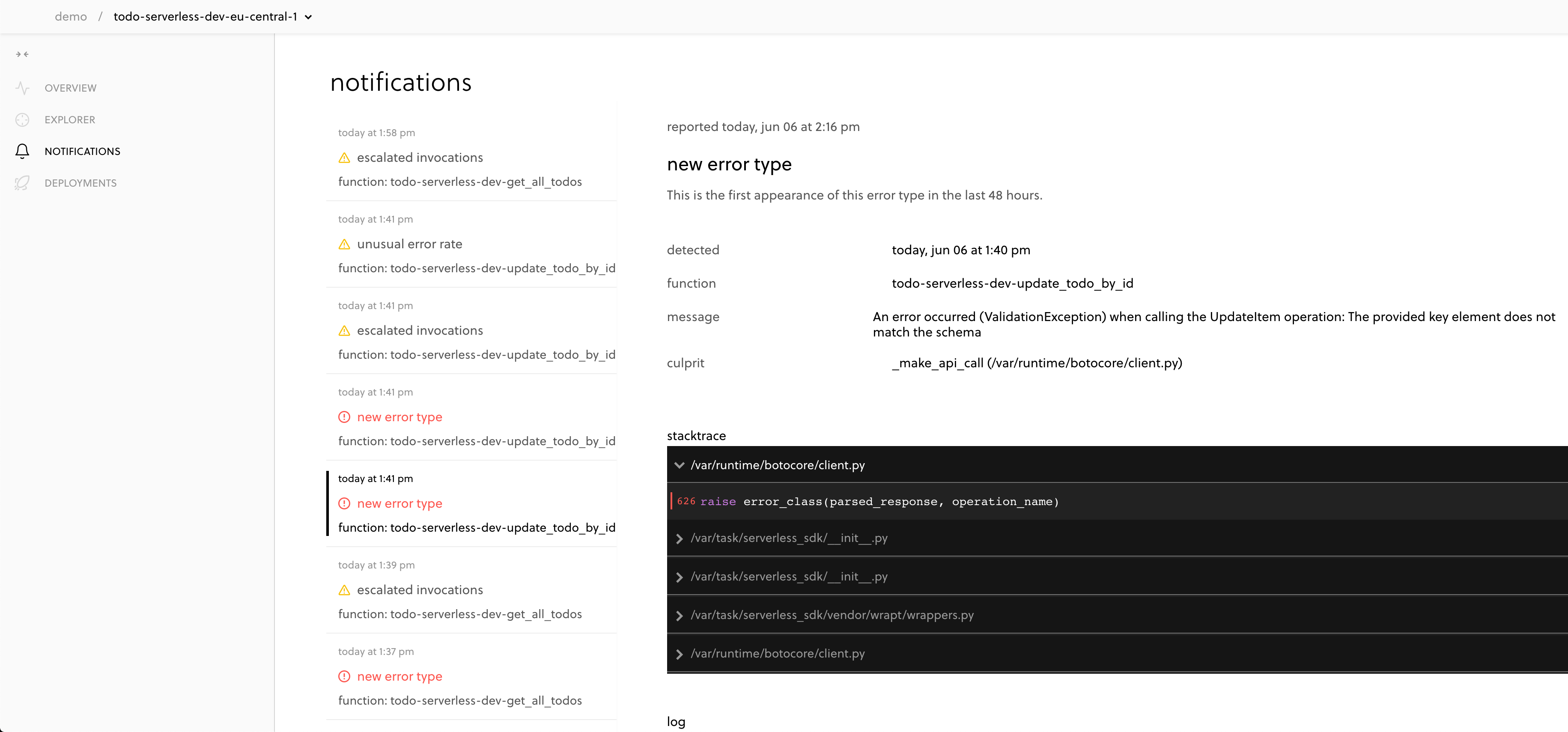
Task: Expand the first serverless_sdk/__init__.py frame
Action: tap(679, 539)
